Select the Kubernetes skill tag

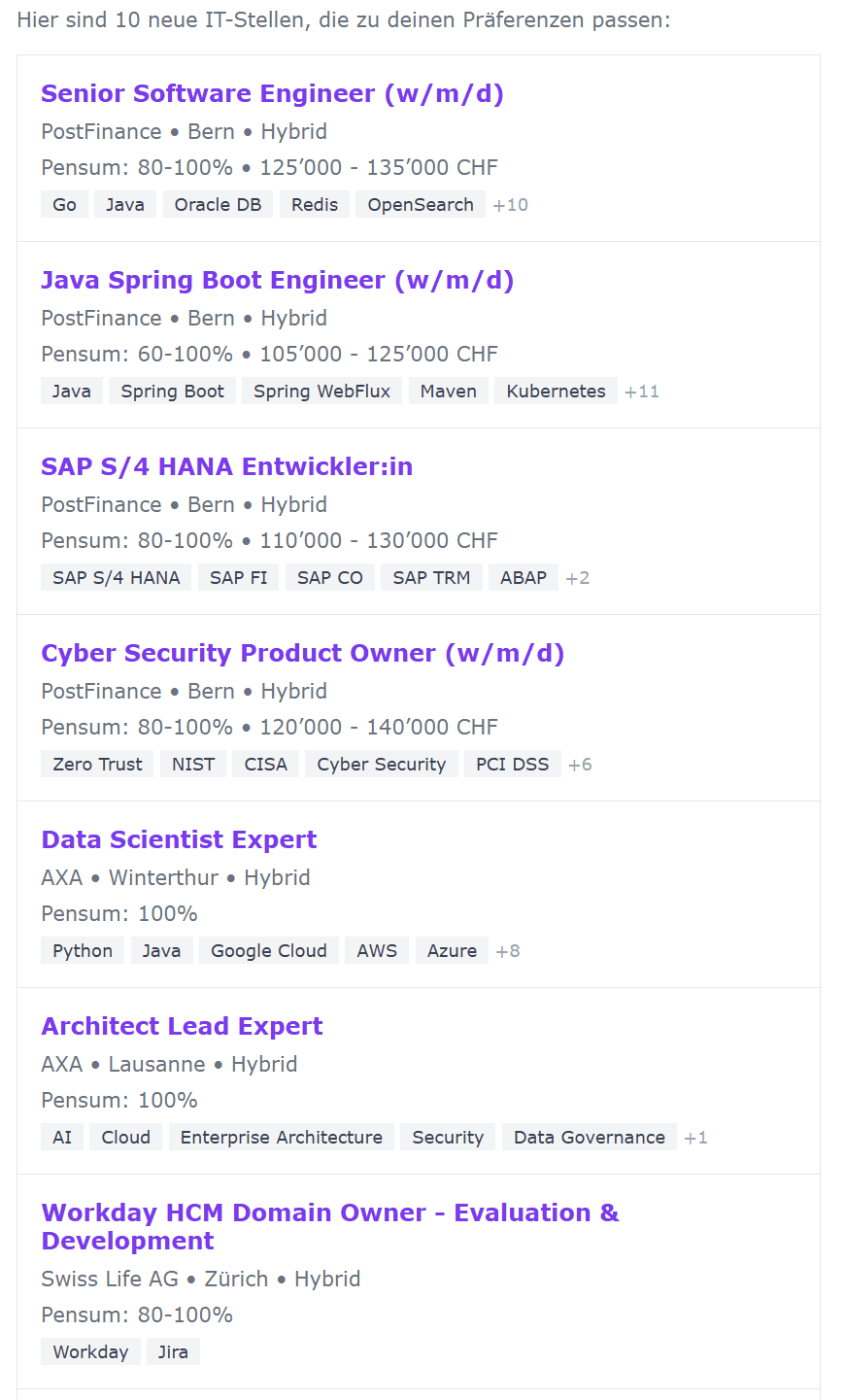point(556,391)
